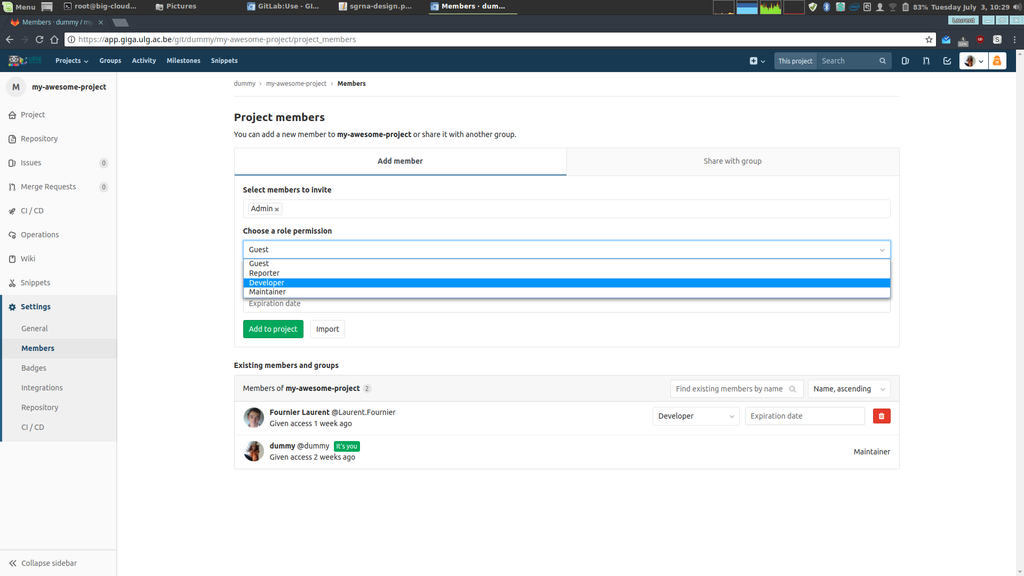Click the security shield icon in the system tray

[x=812, y=7]
